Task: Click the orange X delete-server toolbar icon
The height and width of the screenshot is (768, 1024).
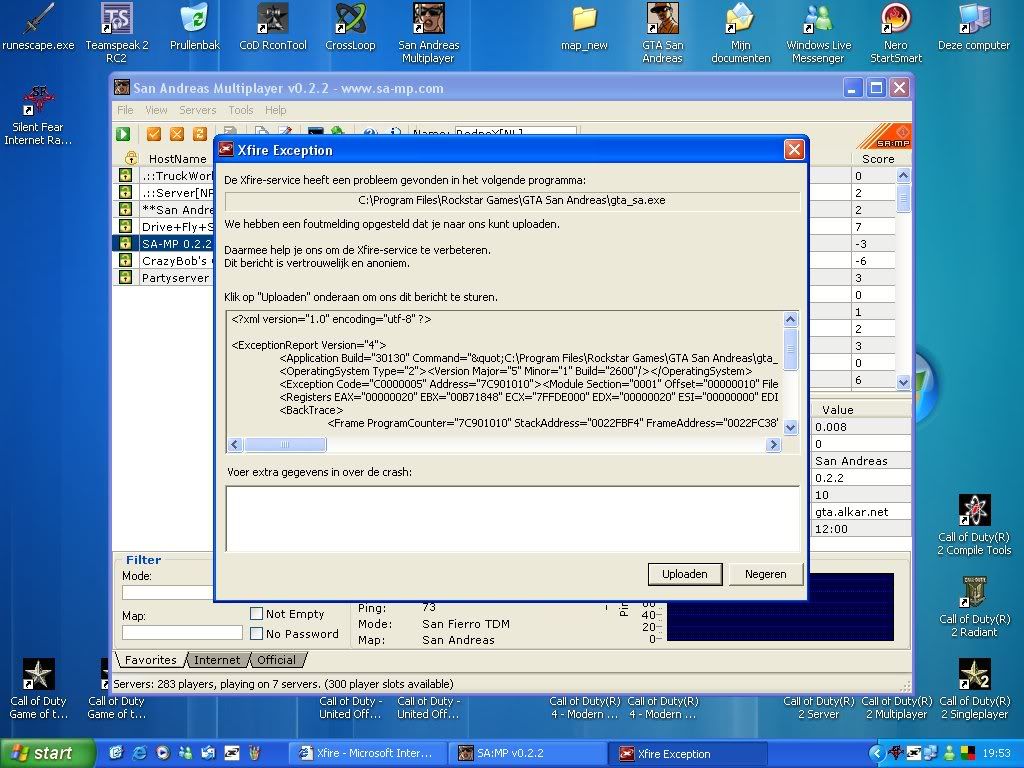Action: (177, 134)
